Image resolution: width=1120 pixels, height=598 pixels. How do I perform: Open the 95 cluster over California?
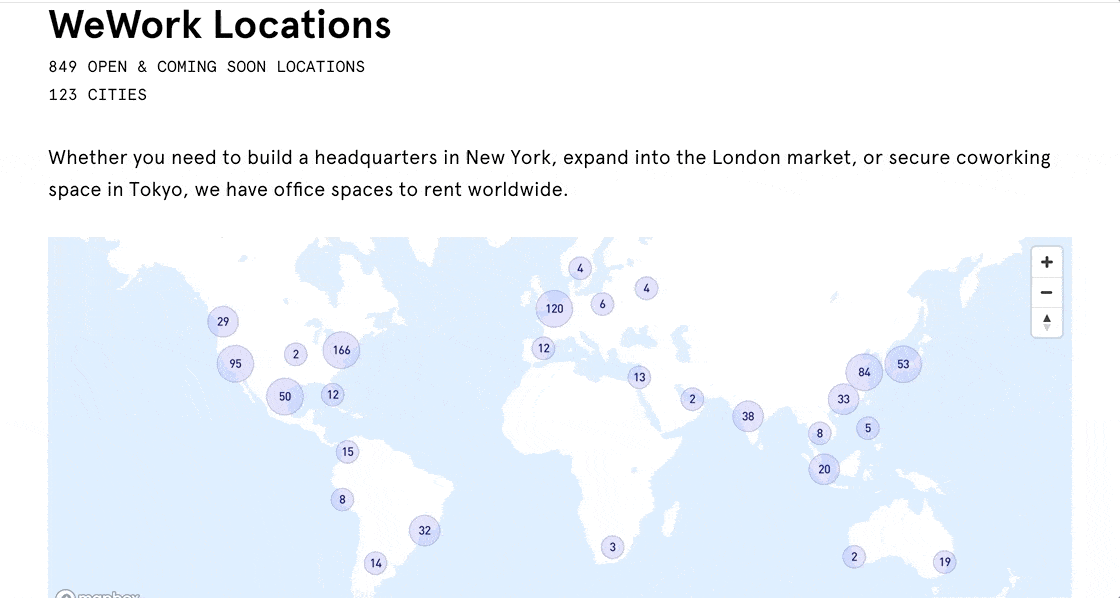click(x=235, y=364)
